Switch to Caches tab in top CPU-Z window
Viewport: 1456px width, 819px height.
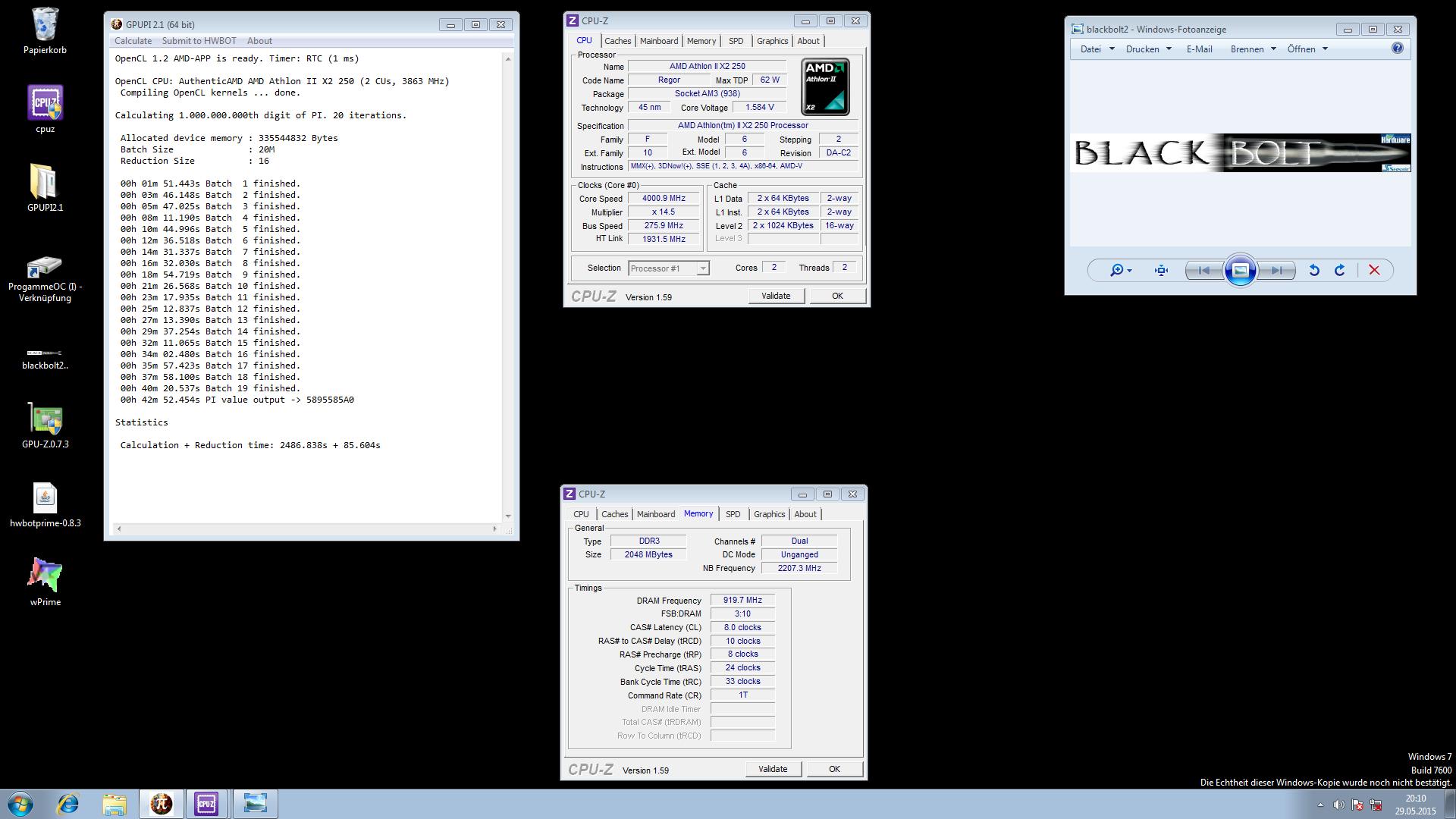617,41
